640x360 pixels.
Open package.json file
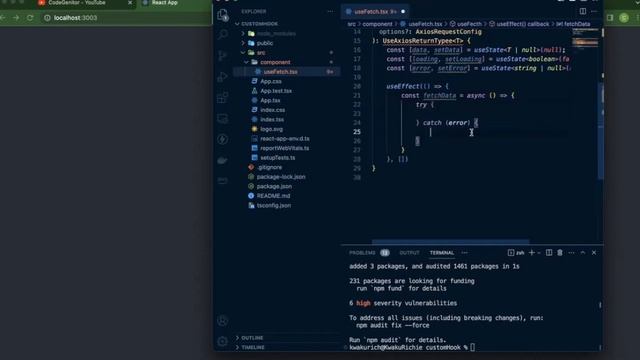tap(274, 187)
